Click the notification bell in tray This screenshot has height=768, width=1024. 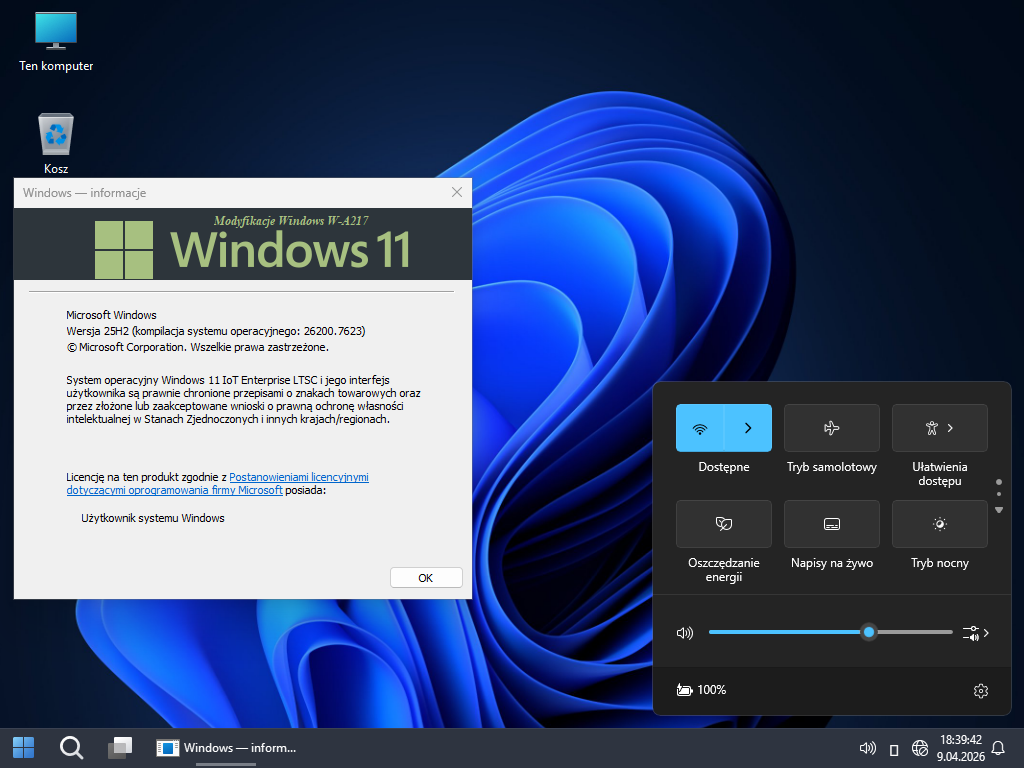[998, 748]
